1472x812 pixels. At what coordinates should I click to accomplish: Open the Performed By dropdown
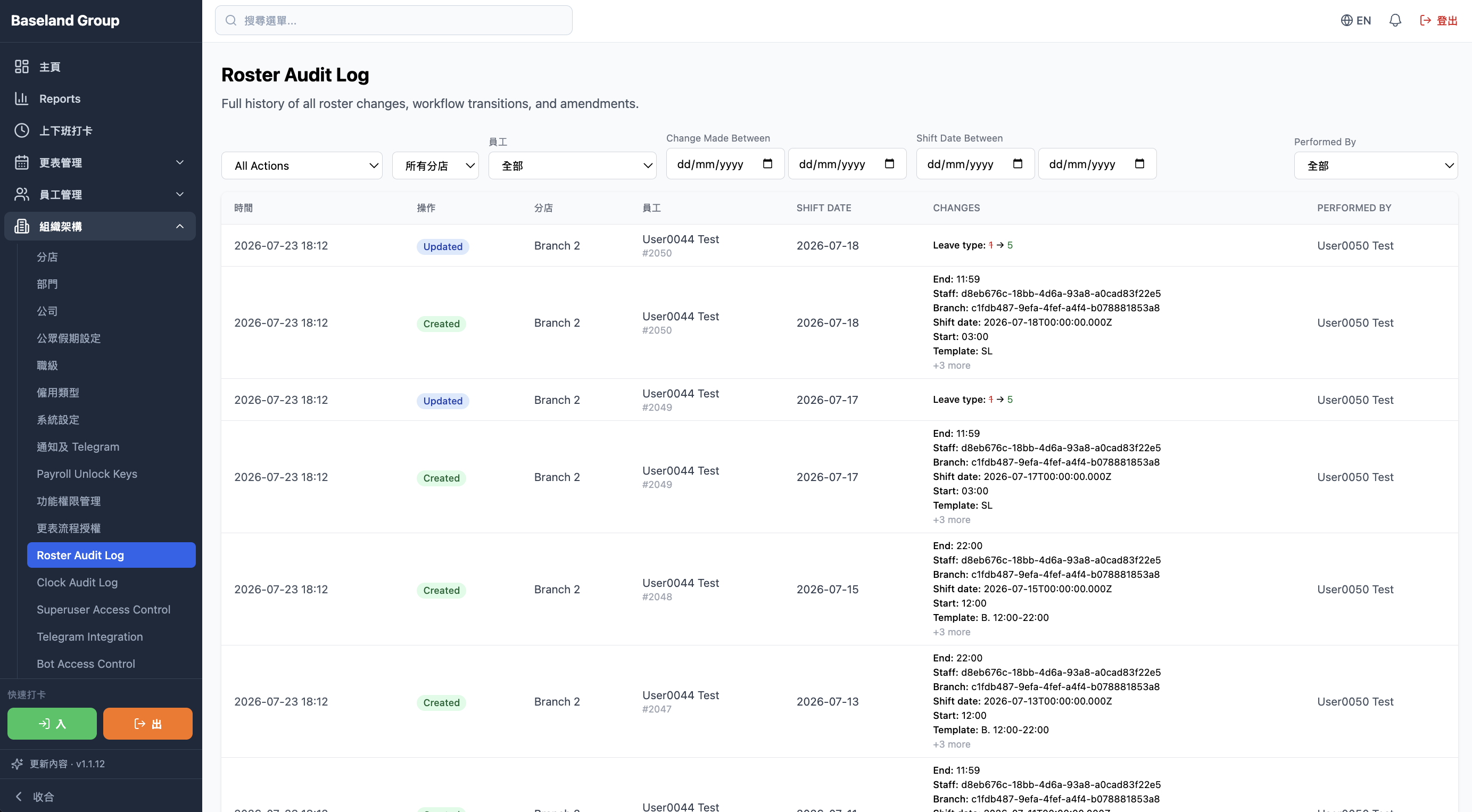tap(1376, 165)
